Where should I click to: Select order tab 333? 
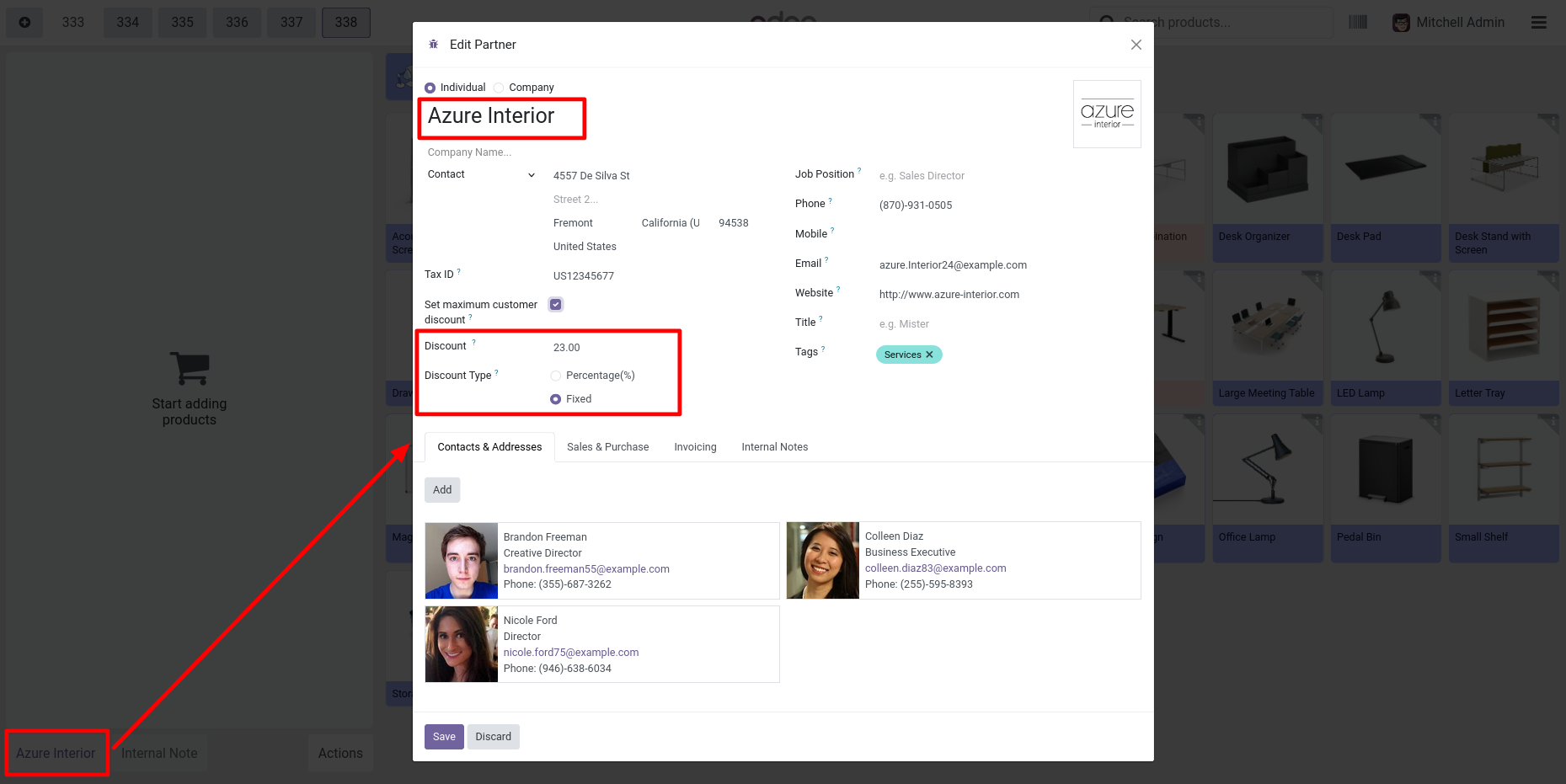pyautogui.click(x=72, y=22)
